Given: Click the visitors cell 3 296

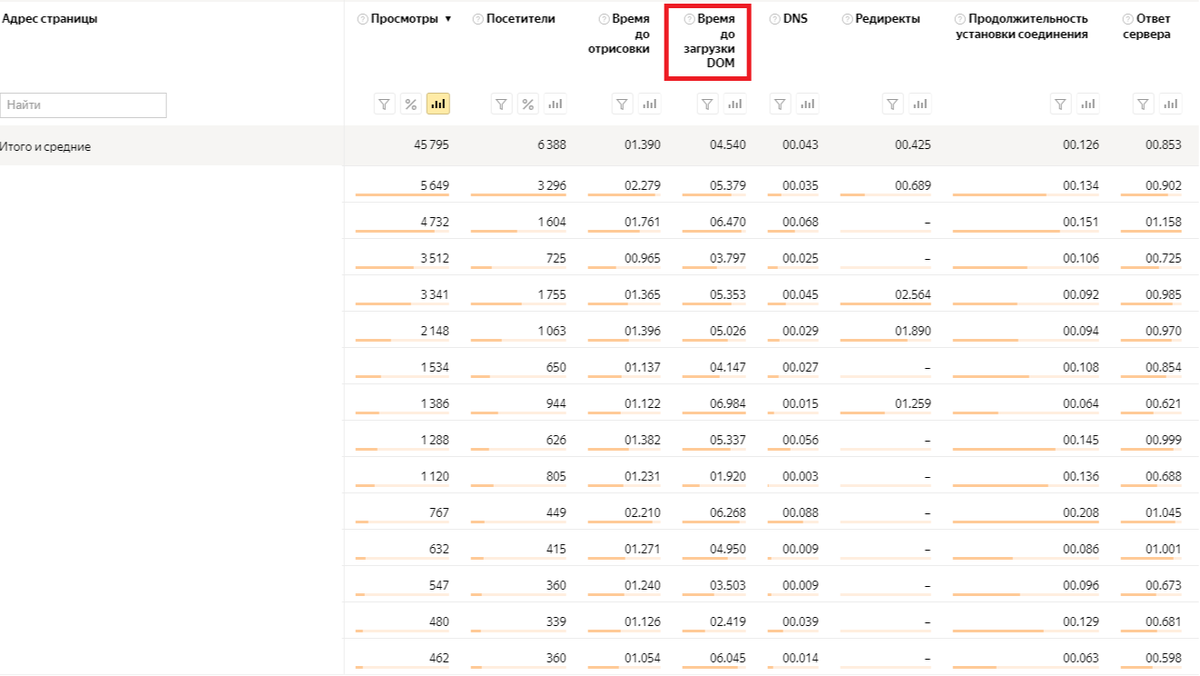Looking at the screenshot, I should coord(551,185).
